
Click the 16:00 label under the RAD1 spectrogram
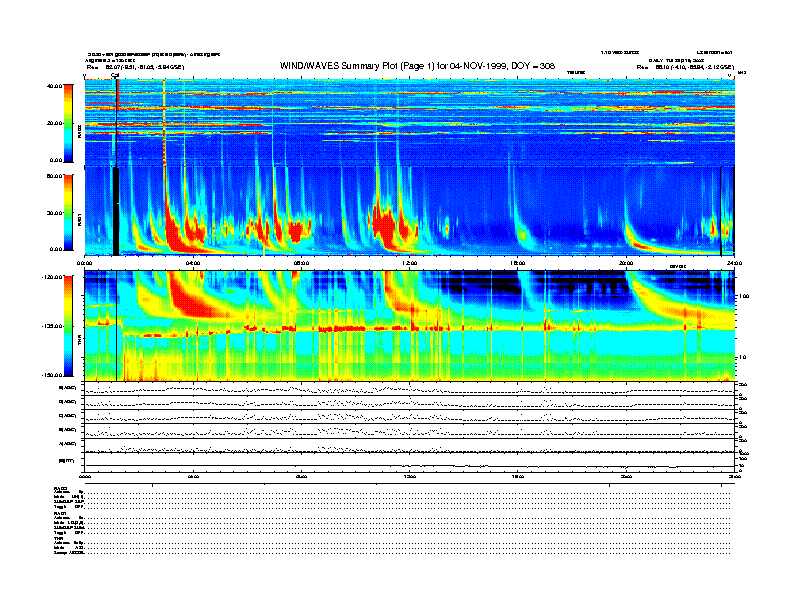518,263
